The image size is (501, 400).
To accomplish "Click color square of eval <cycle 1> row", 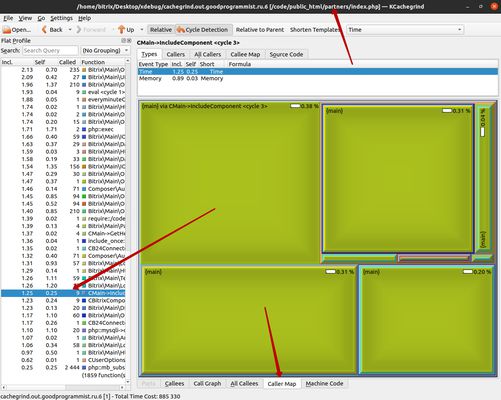I will coord(84,92).
